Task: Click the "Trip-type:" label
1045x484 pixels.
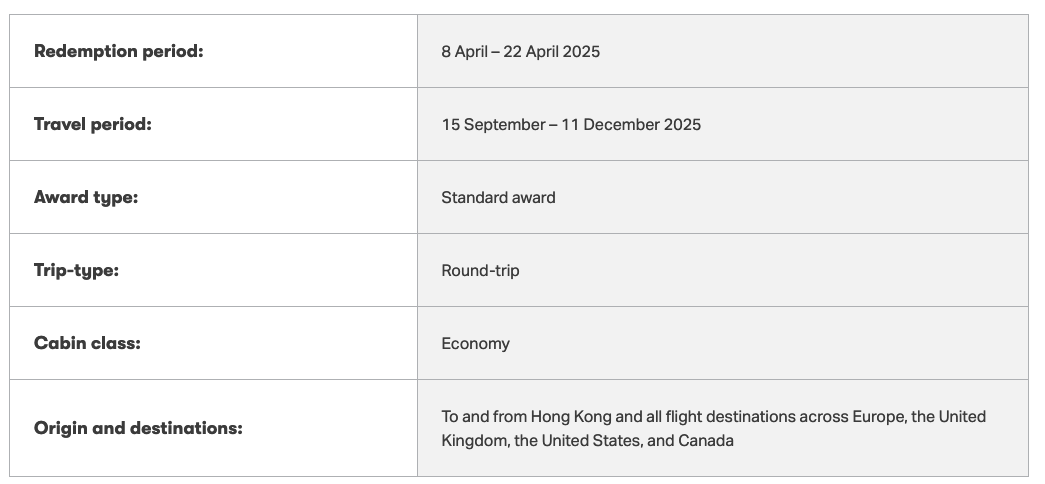Action: (76, 270)
